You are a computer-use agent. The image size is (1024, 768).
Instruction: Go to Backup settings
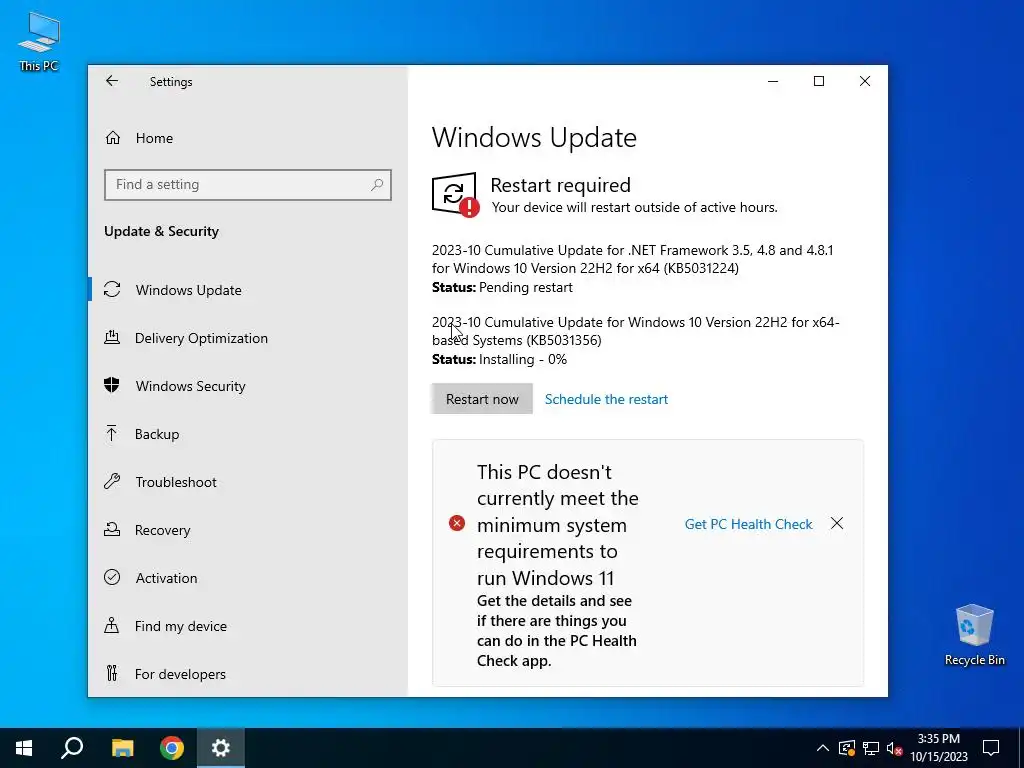(x=248, y=434)
